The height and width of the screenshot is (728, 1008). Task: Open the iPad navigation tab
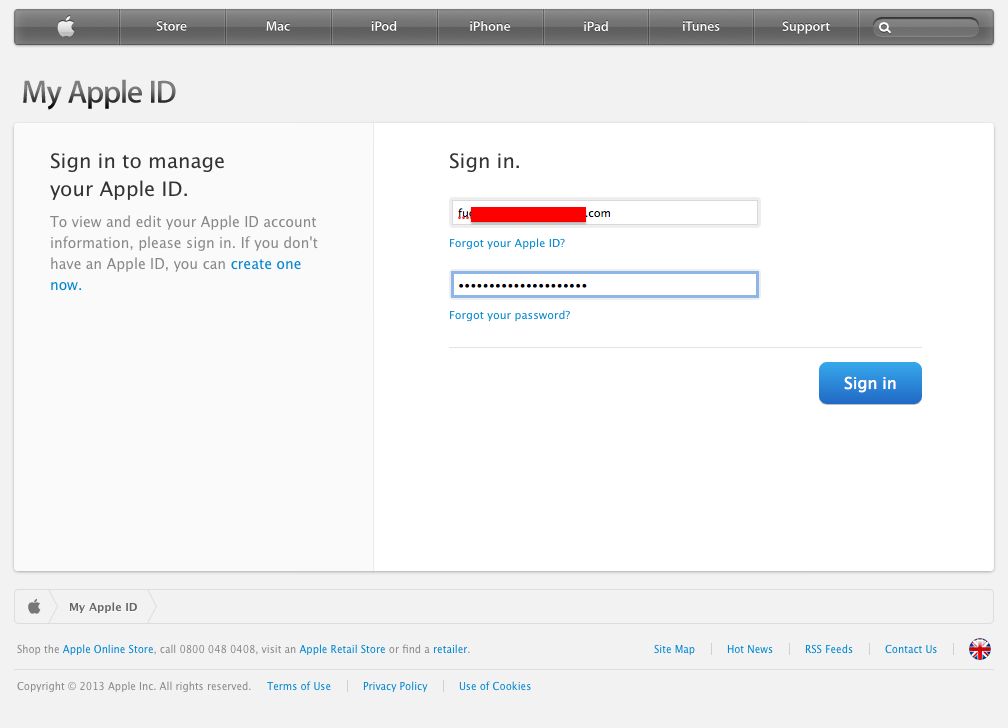[x=595, y=26]
